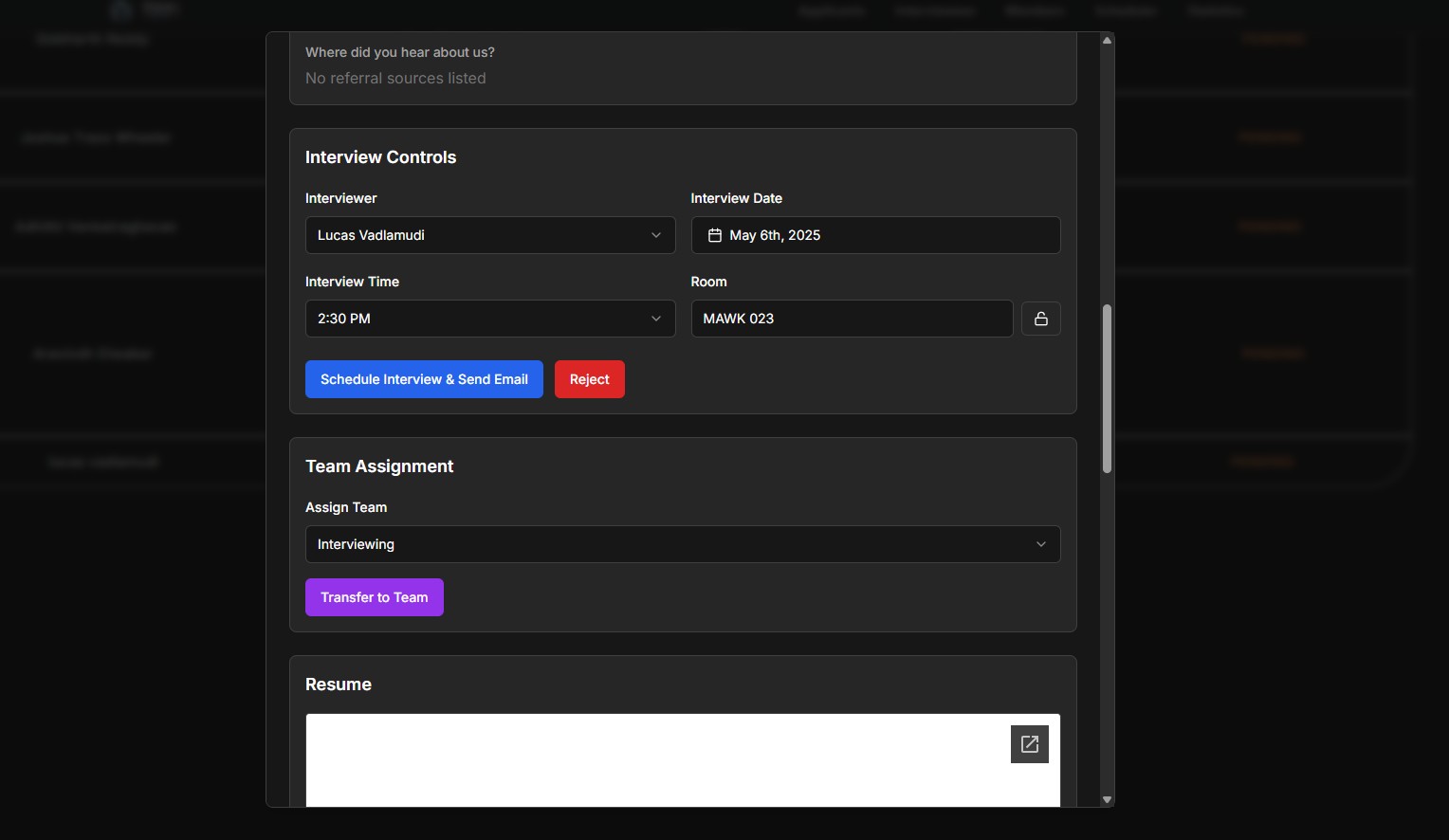Screen dimensions: 1449x840
Task: Click the room lock icon button
Action: click(x=1040, y=319)
